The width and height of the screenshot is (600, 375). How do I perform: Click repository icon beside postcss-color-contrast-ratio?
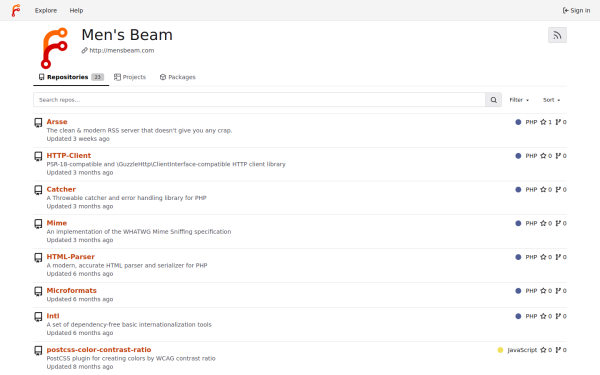(x=38, y=351)
